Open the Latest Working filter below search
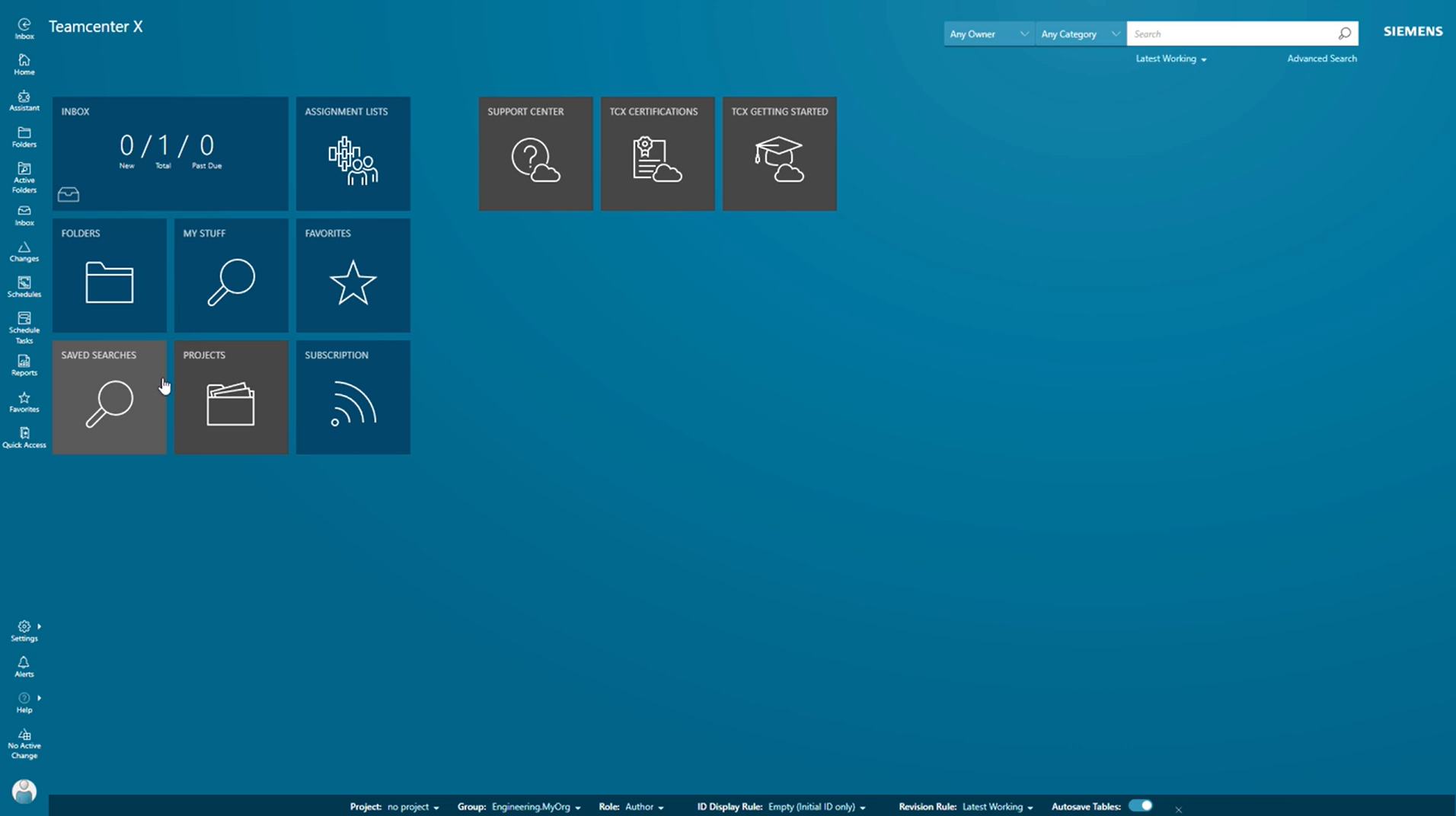The width and height of the screenshot is (1456, 816). tap(1170, 59)
